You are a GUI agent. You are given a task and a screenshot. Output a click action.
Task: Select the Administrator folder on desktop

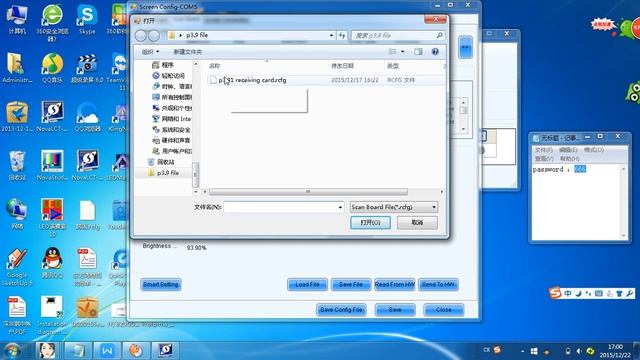pos(17,68)
